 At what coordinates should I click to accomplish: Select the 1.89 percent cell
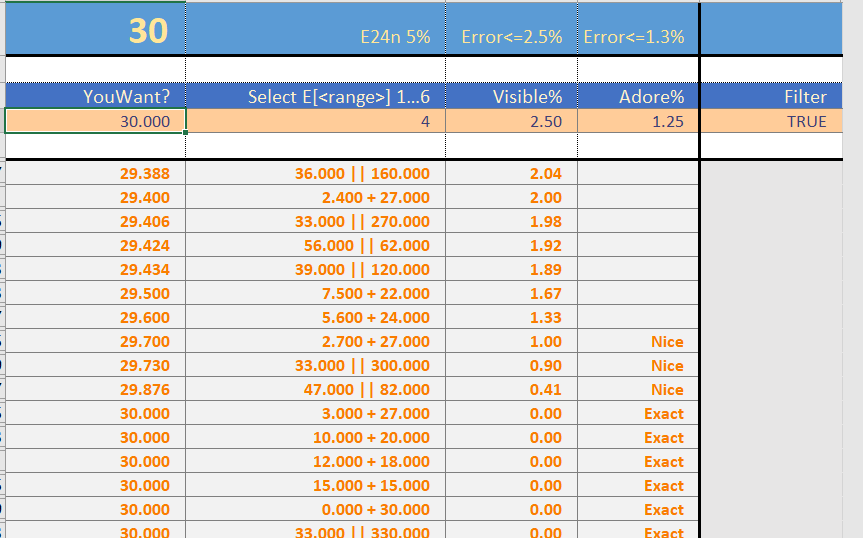(x=511, y=269)
